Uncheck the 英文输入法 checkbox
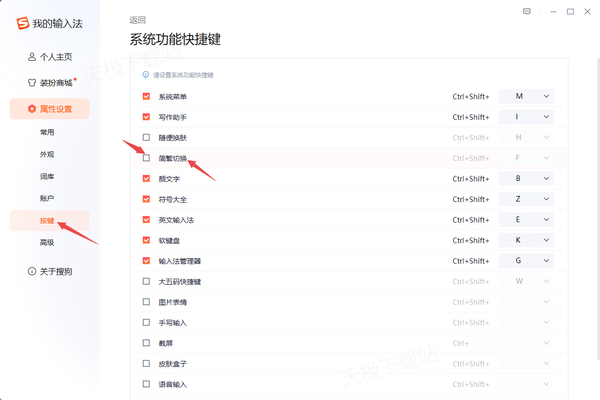The image size is (600, 400). pos(146,219)
